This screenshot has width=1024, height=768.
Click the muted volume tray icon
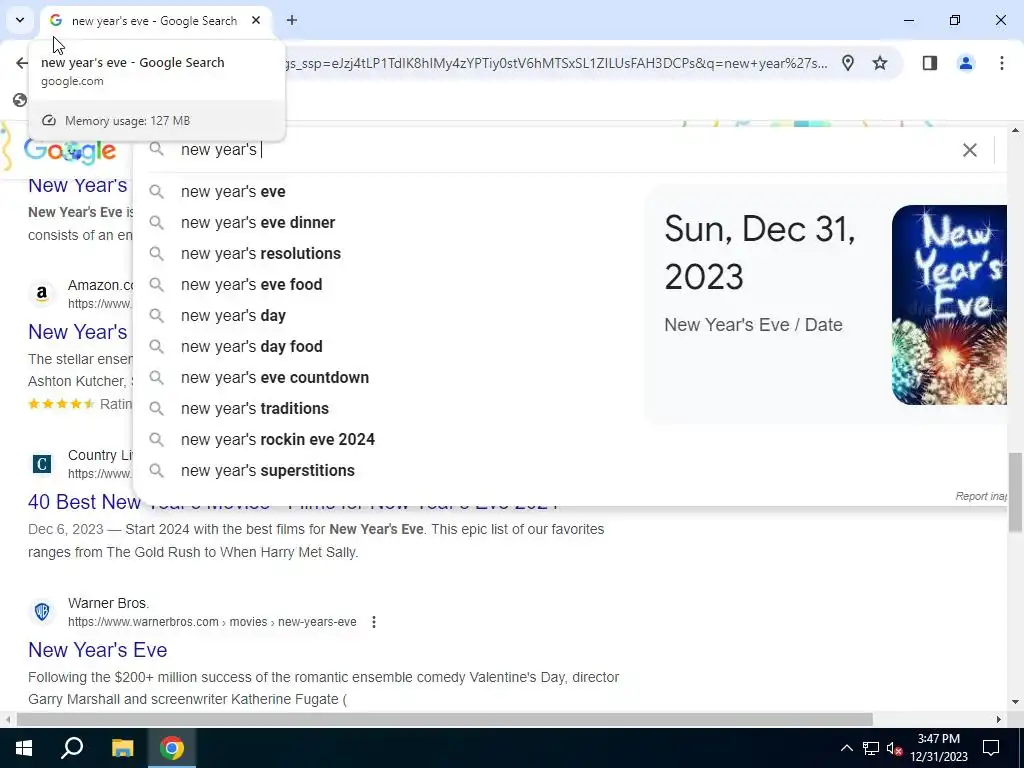pyautogui.click(x=895, y=748)
